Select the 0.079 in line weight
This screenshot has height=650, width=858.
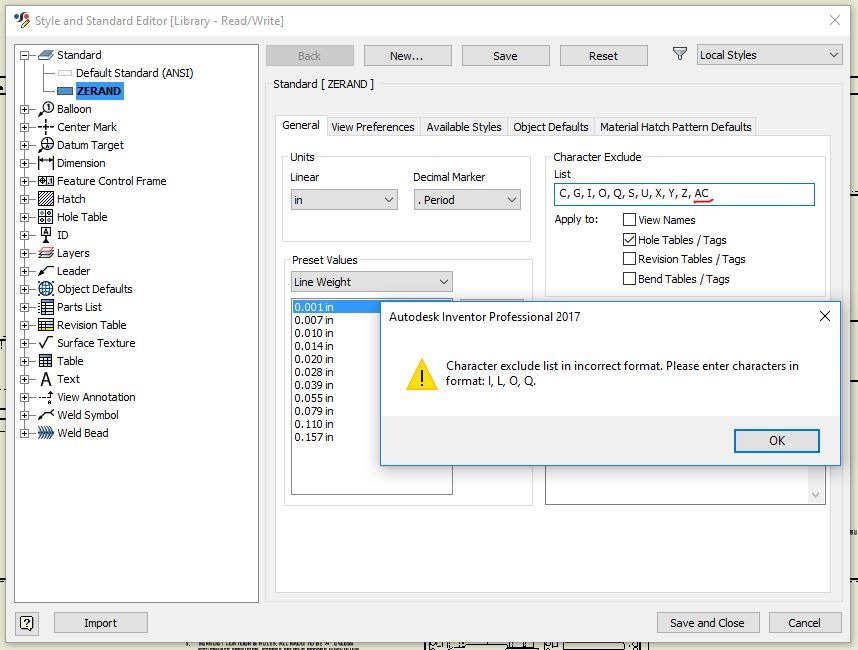pyautogui.click(x=314, y=411)
